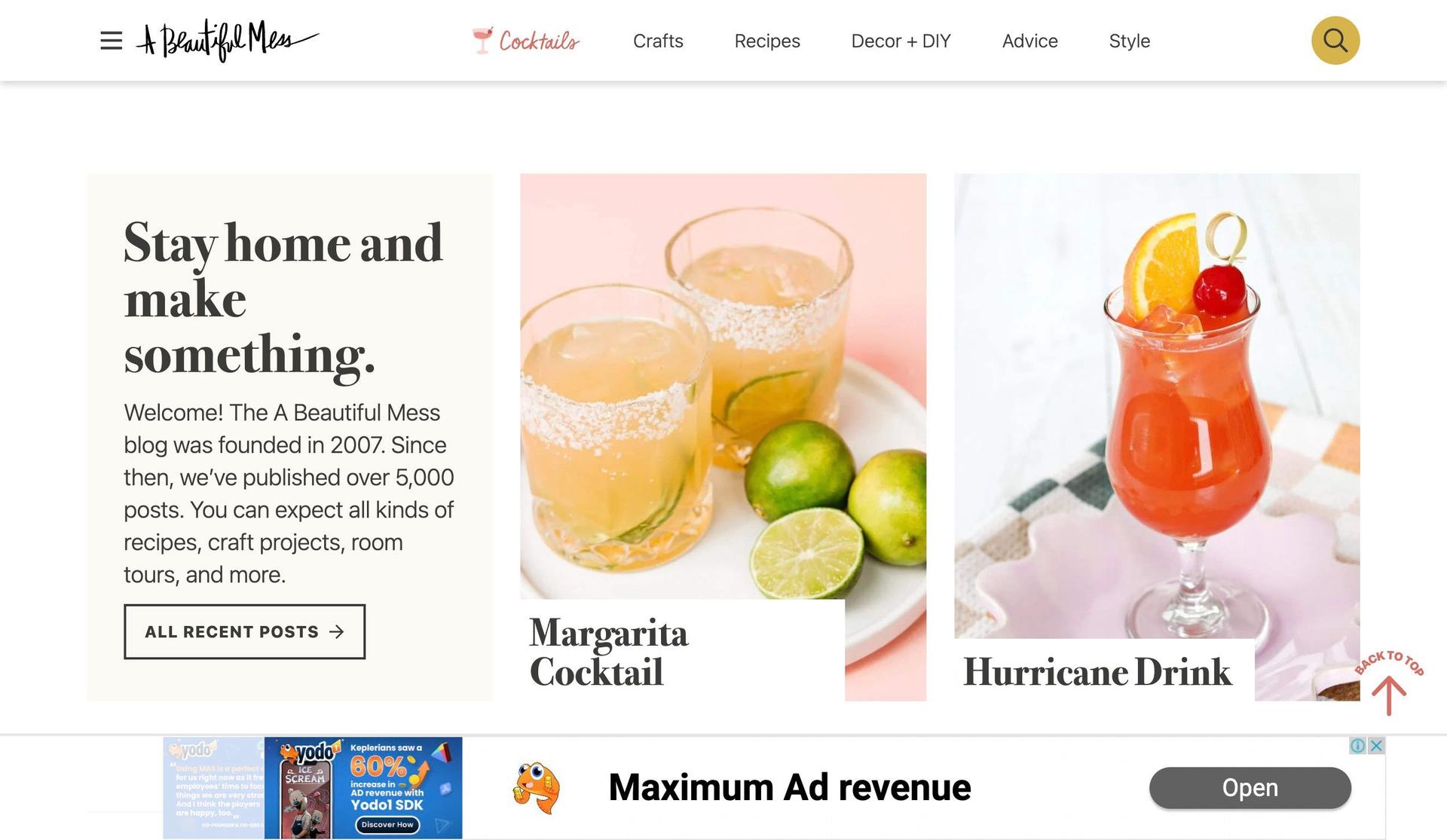This screenshot has width=1447, height=840.
Task: Expand the Style navigation menu item
Action: tap(1129, 40)
